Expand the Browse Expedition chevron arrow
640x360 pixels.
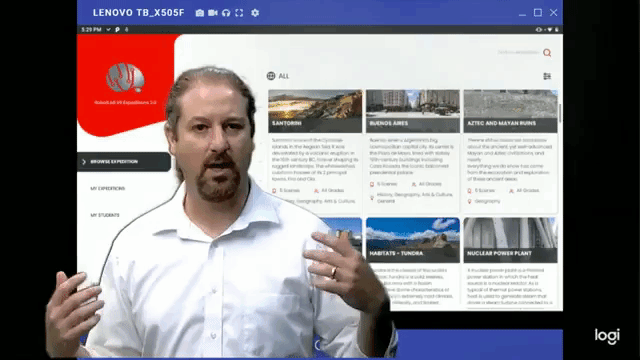[x=84, y=162]
